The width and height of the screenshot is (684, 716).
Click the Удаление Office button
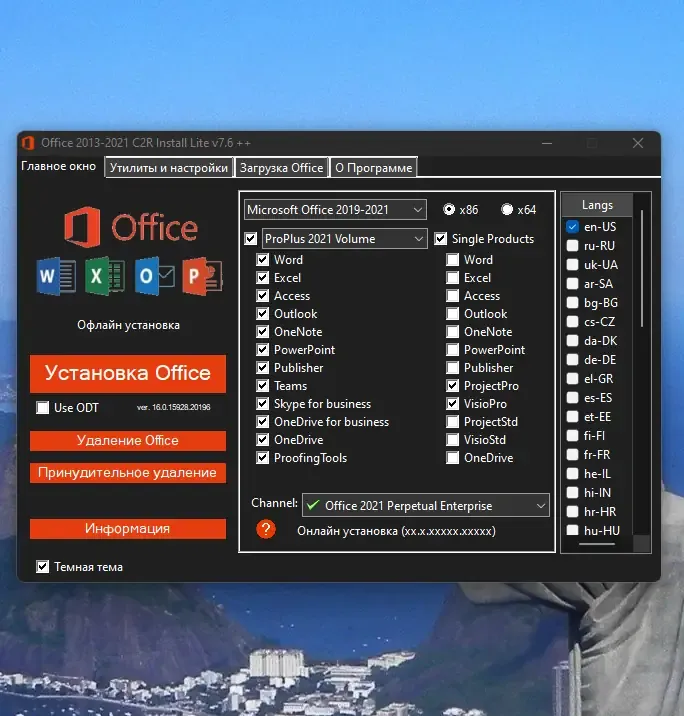(128, 441)
